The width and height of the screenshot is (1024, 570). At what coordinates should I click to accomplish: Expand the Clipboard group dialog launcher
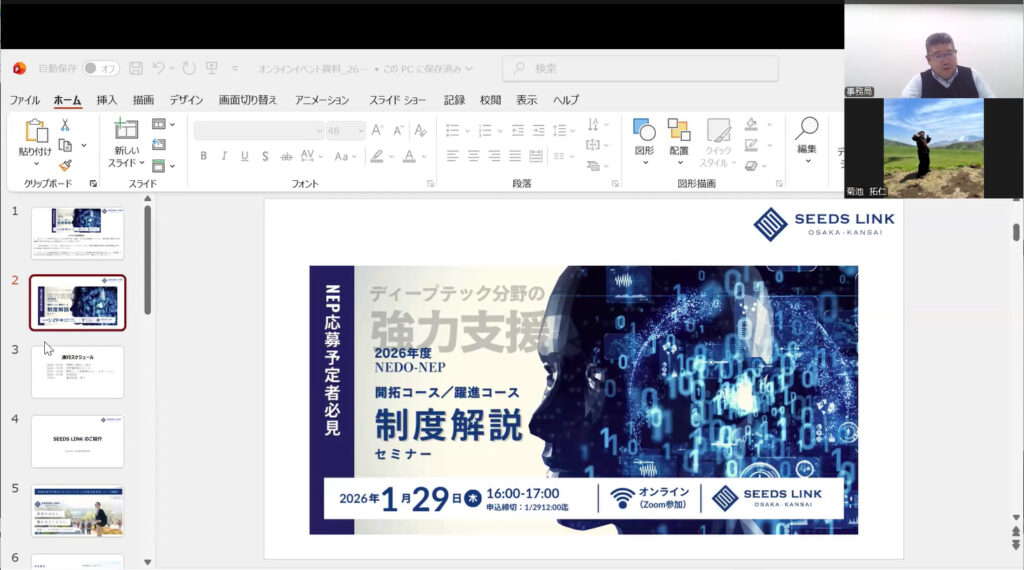click(93, 184)
